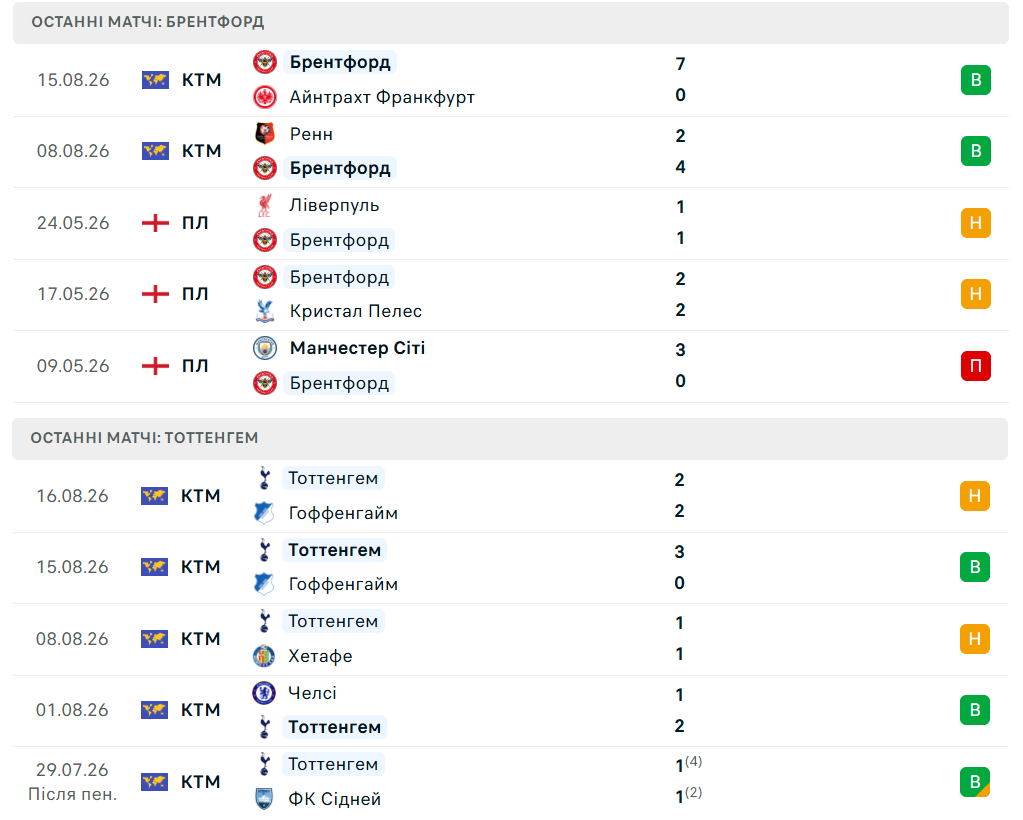This screenshot has width=1023, height=820.
Task: Click the Manchester City club crest
Action: click(265, 348)
